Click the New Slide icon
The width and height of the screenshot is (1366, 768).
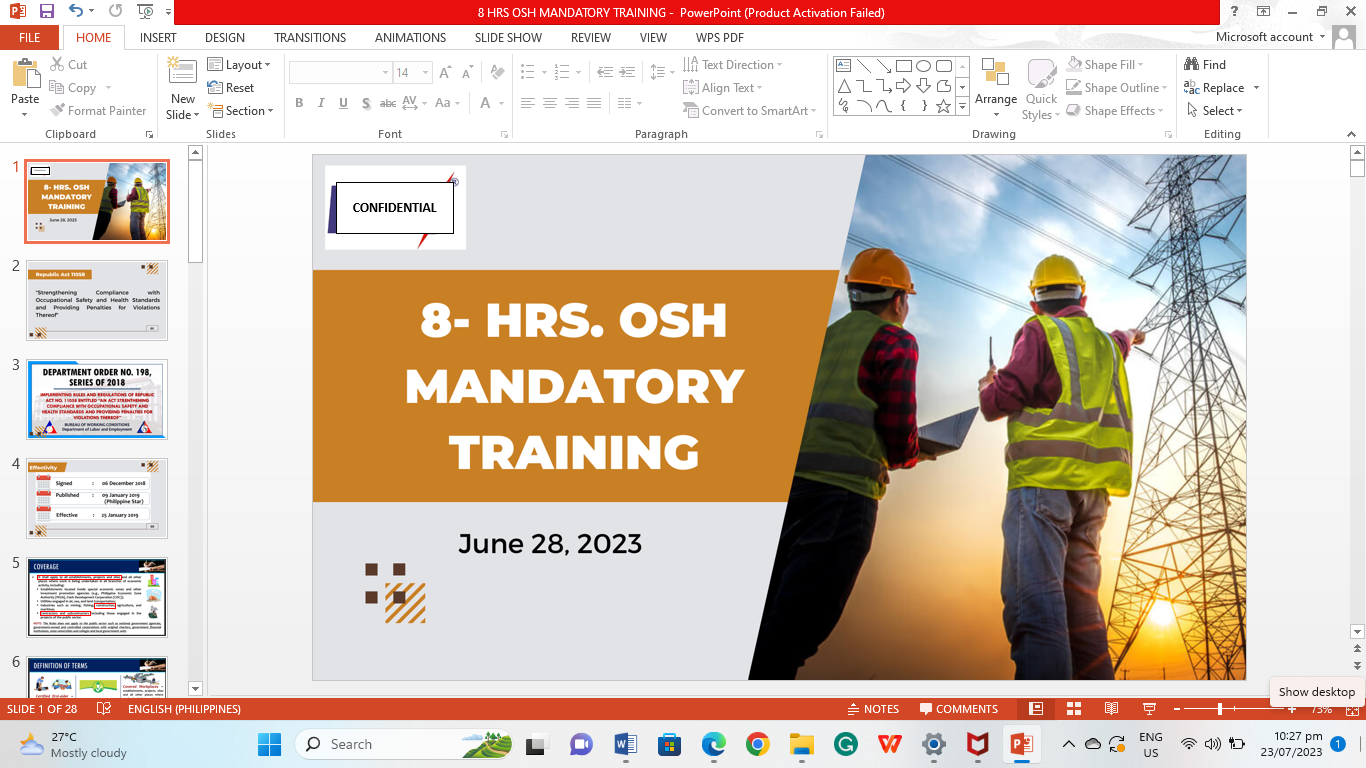(x=182, y=72)
